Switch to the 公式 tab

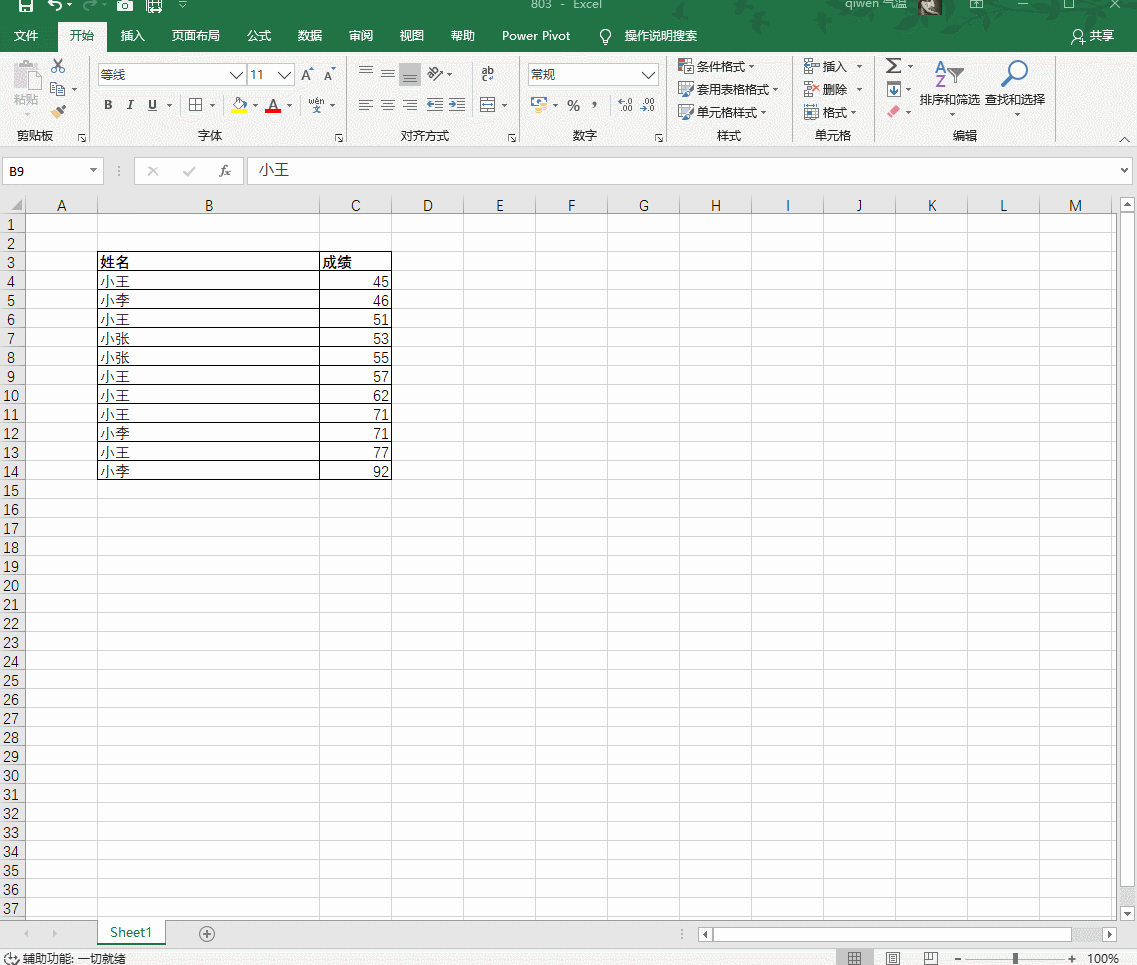click(x=259, y=36)
